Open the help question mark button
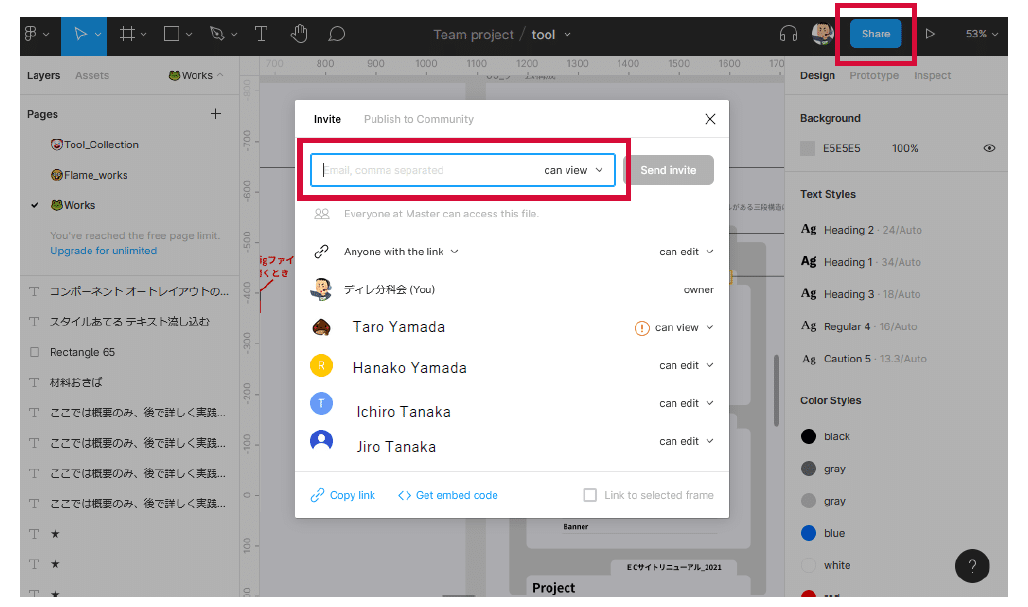This screenshot has width=1028, height=607. point(972,566)
